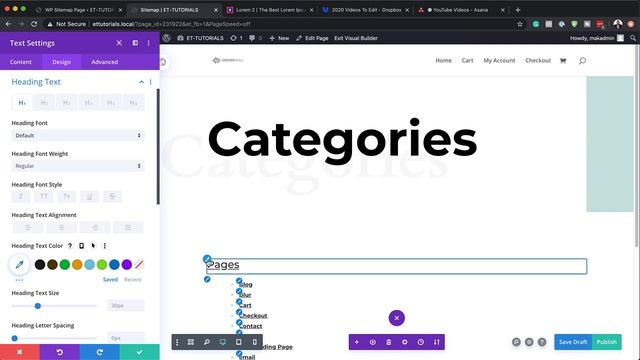This screenshot has height=360, width=640.
Task: Save changes with the green checkmark button
Action: tap(140, 352)
